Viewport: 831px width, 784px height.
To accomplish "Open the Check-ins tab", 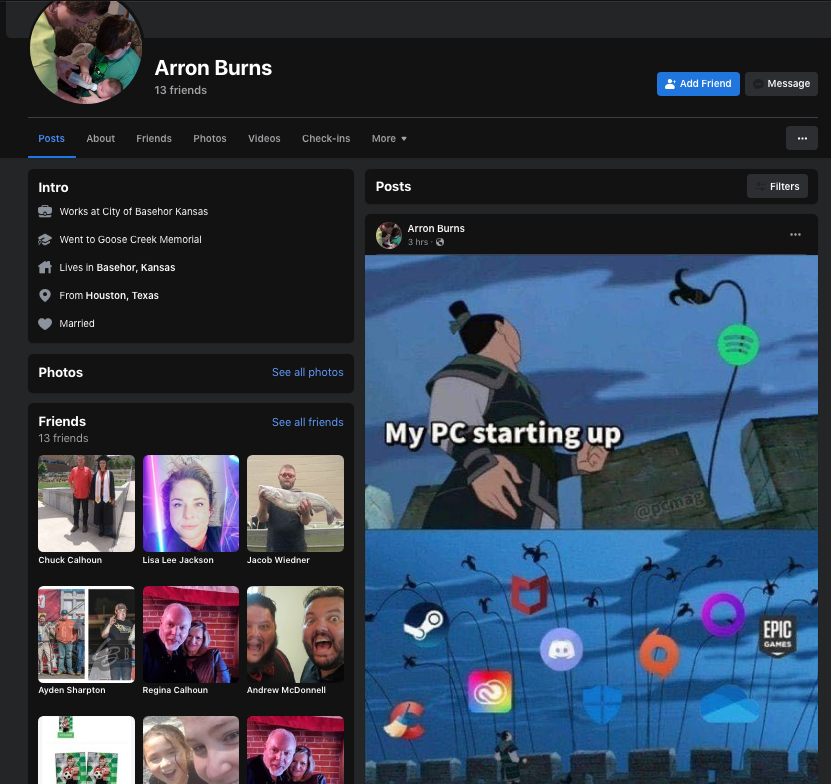I will [326, 139].
